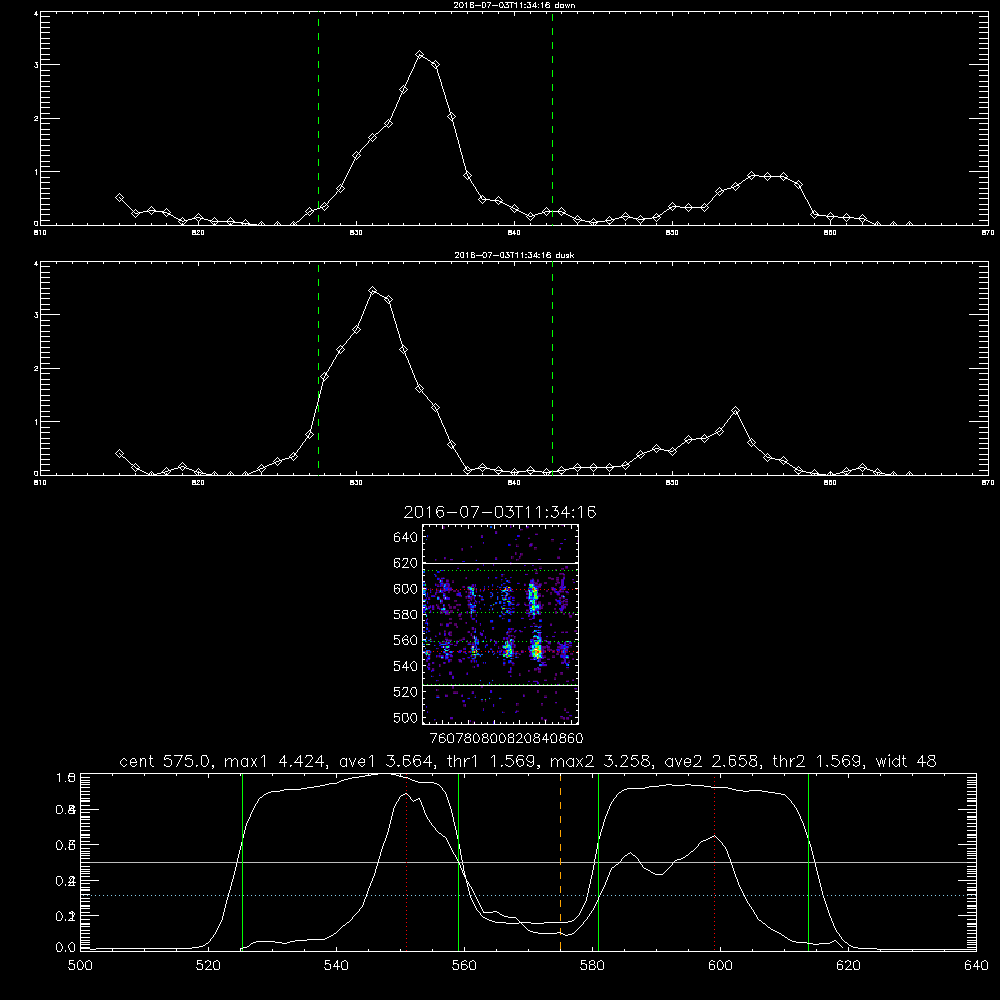This screenshot has width=1000, height=1000.
Task: Click x-axis label '640' of bottom profile plot
Action: pyautogui.click(x=976, y=966)
